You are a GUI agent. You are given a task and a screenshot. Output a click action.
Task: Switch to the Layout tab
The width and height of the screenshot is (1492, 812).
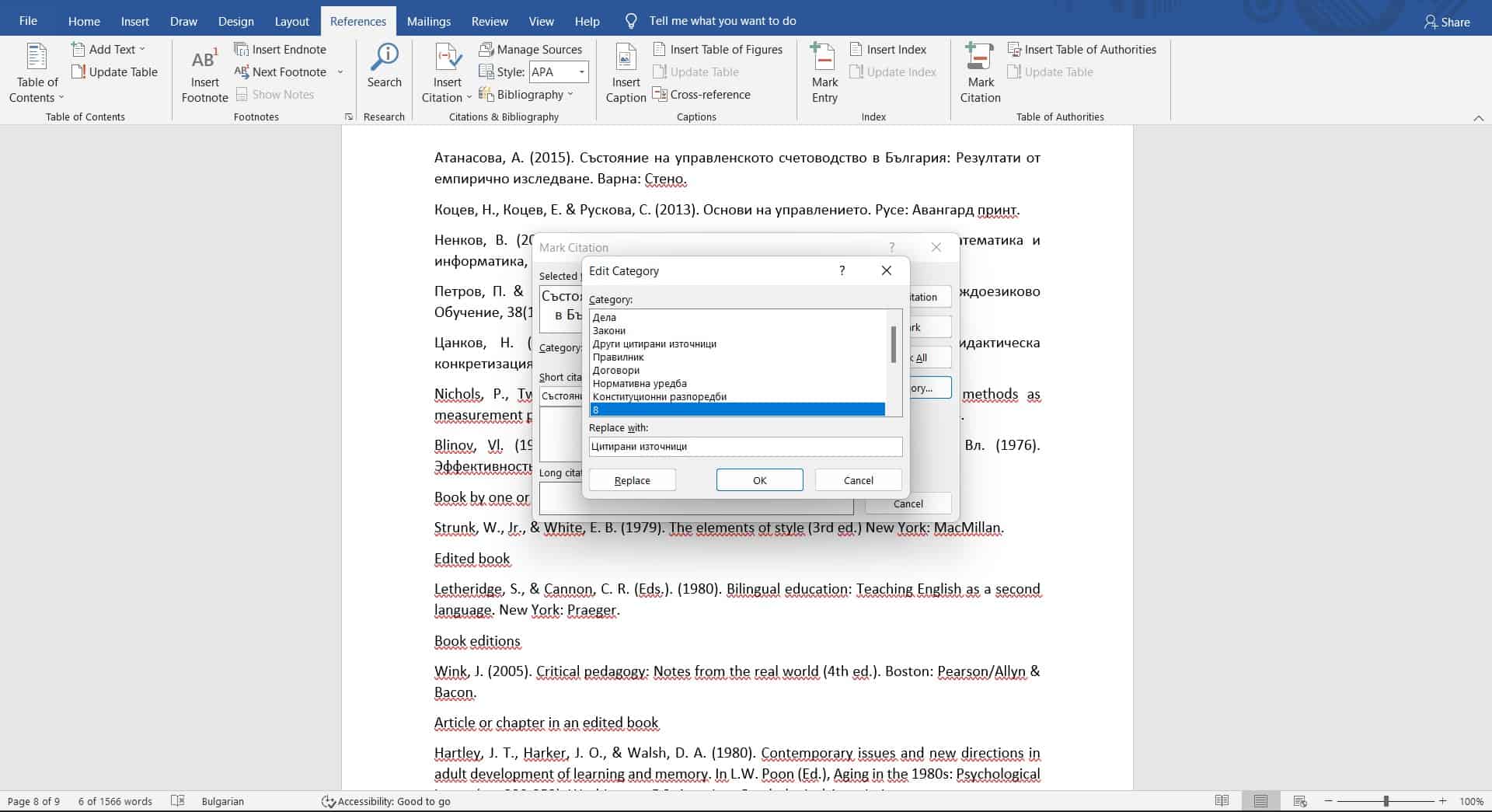click(x=291, y=21)
